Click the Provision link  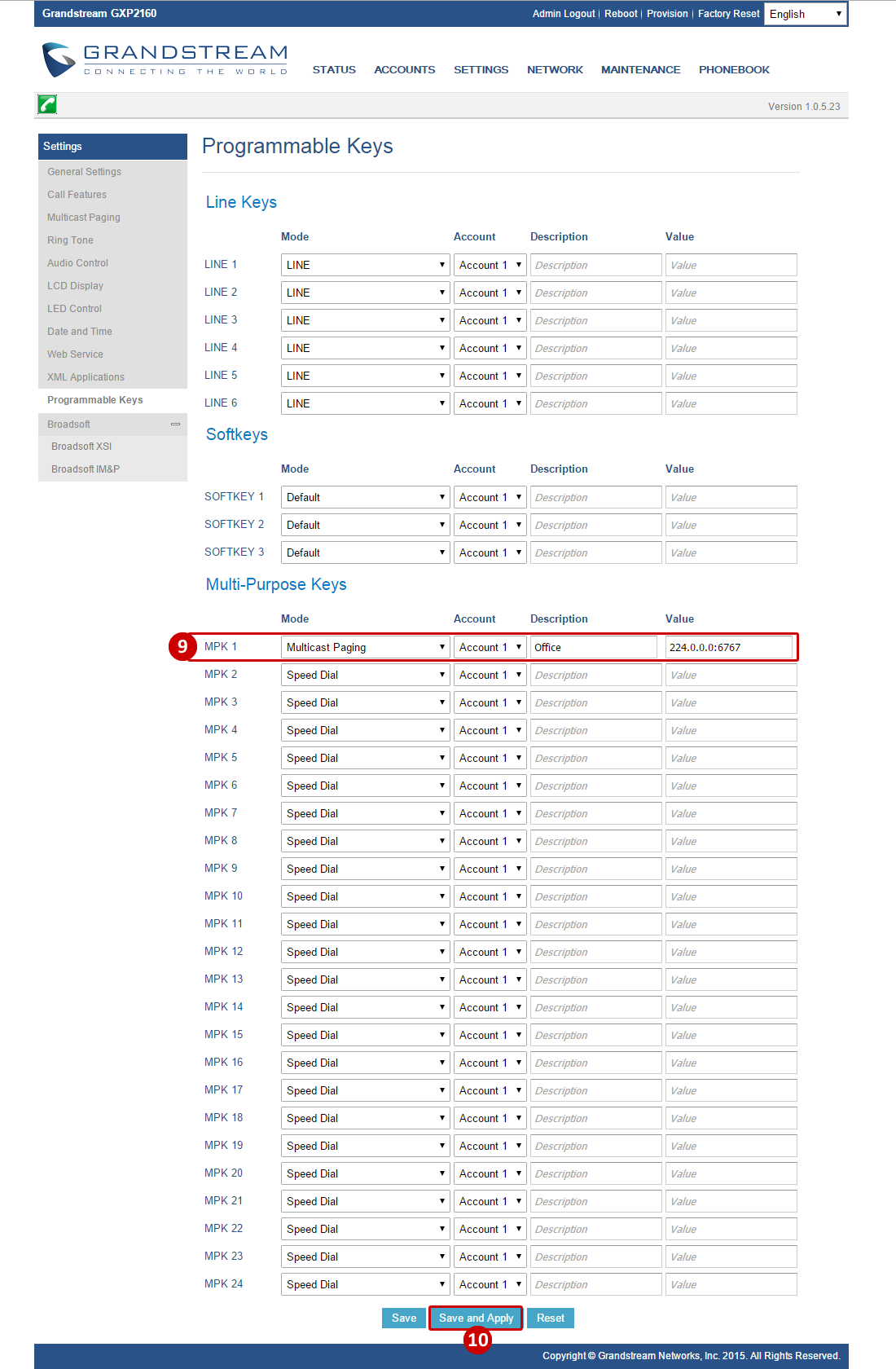point(667,14)
